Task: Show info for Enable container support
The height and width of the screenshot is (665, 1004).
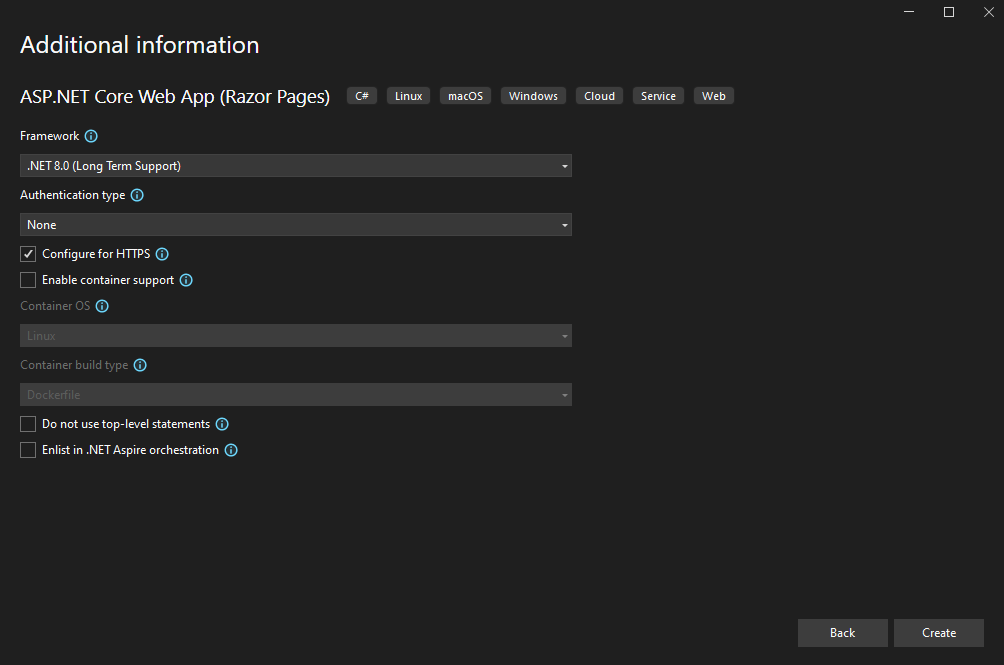Action: pos(186,280)
